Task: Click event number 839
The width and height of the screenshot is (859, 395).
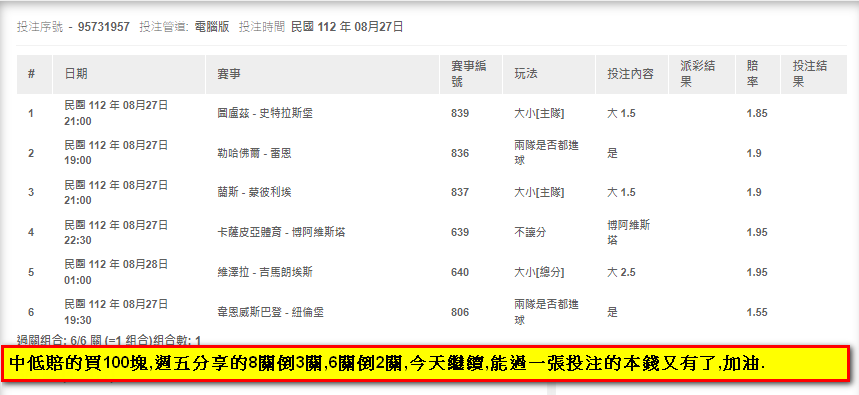Action: pos(460,113)
